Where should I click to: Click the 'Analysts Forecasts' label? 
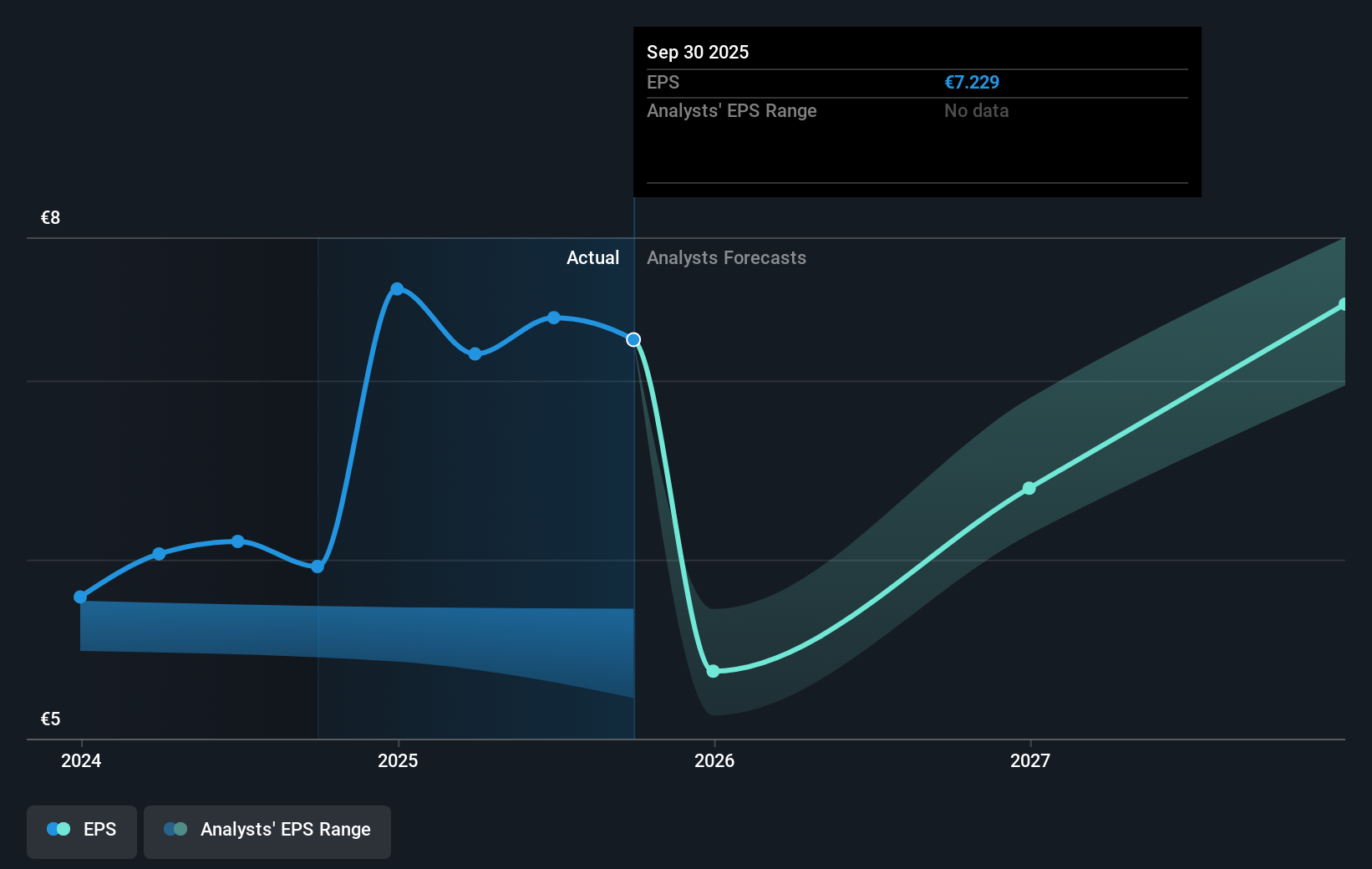tap(726, 257)
